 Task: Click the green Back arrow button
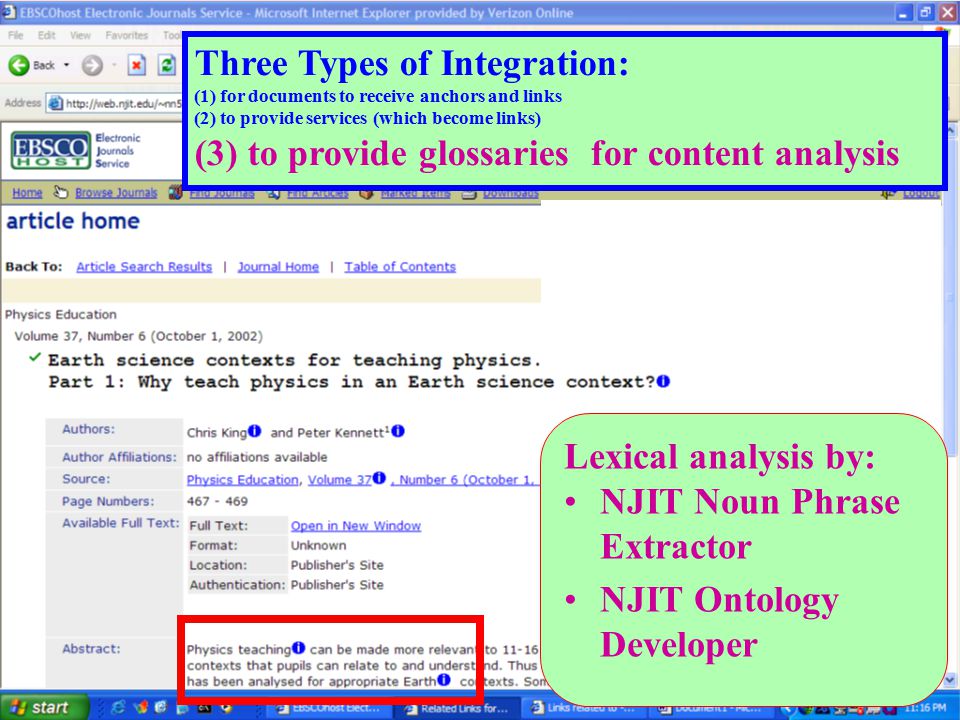pyautogui.click(x=19, y=66)
